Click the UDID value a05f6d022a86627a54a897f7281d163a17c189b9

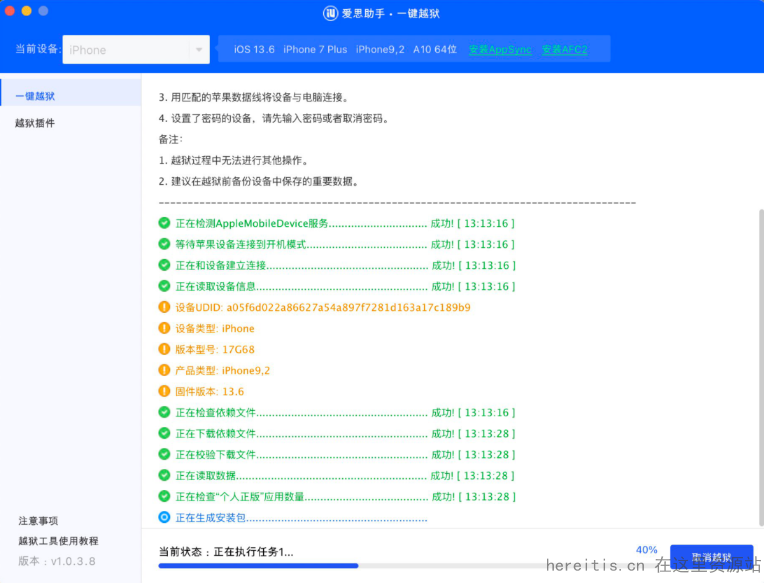click(348, 307)
